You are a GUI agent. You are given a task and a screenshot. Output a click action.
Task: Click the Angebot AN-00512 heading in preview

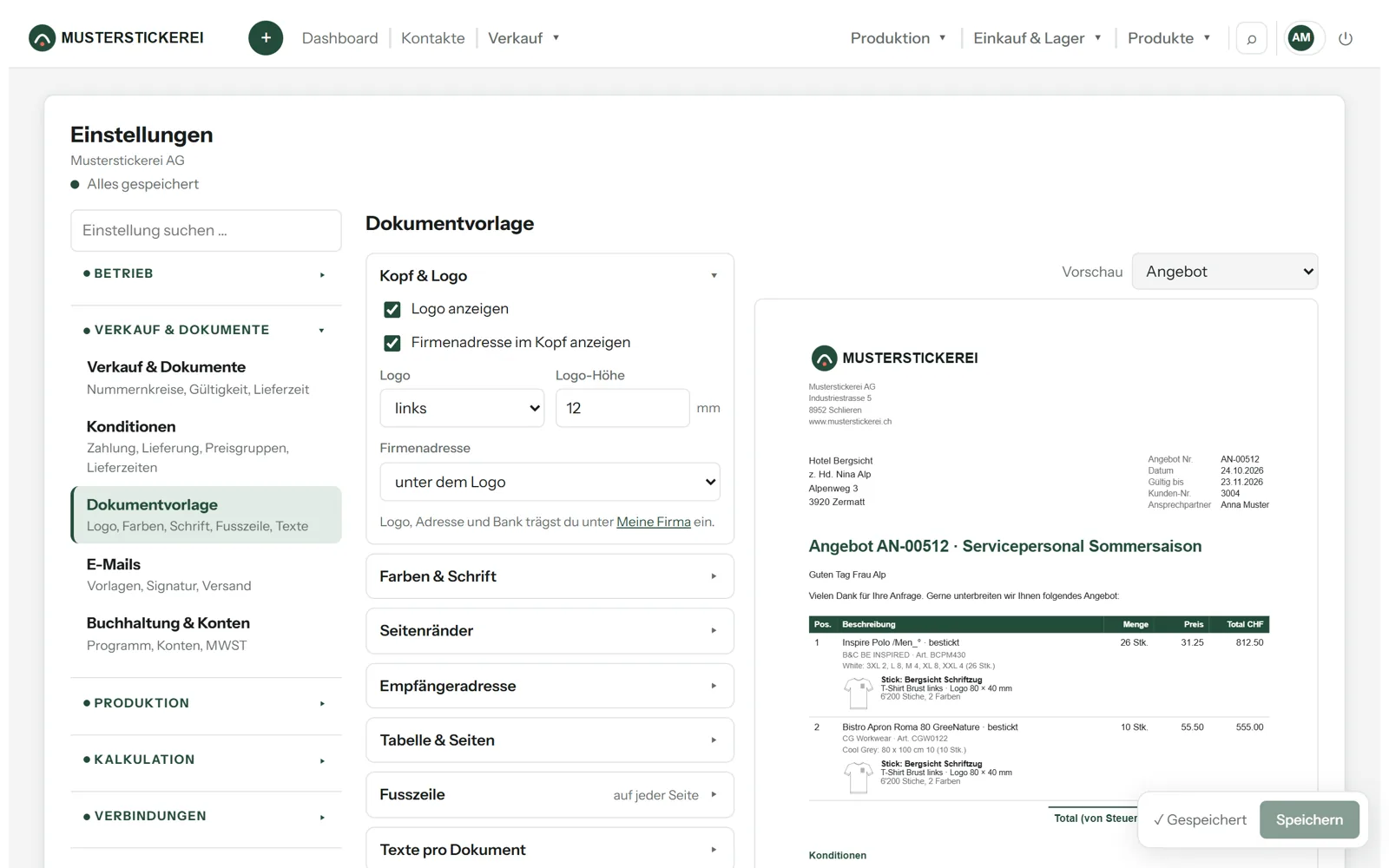tap(1004, 546)
